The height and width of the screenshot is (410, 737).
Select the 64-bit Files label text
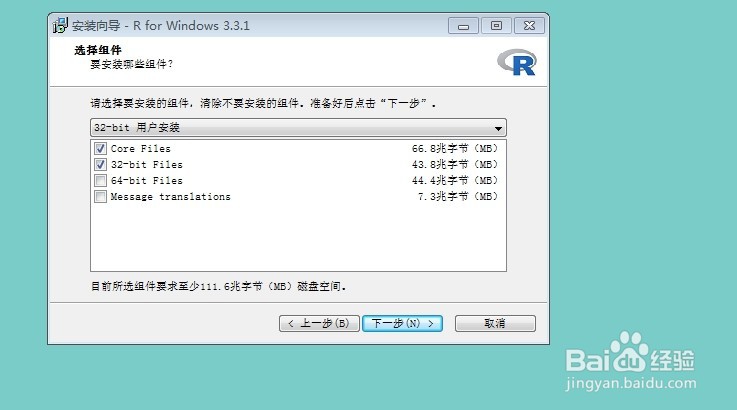[147, 181]
